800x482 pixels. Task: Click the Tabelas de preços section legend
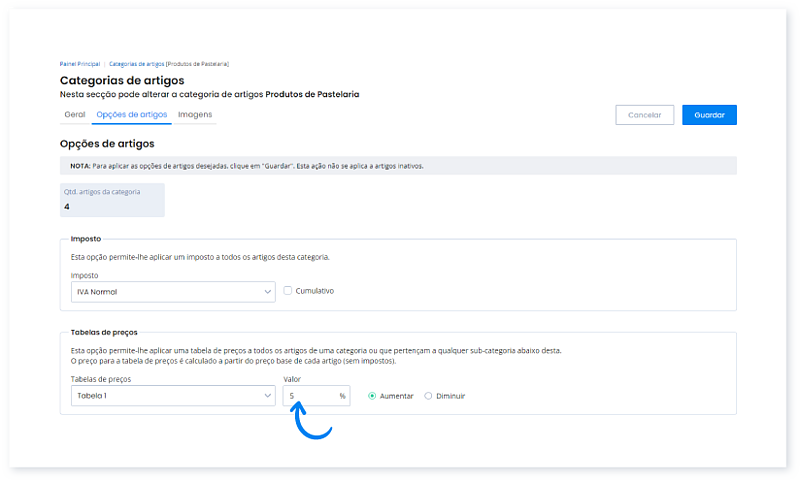click(x=104, y=332)
